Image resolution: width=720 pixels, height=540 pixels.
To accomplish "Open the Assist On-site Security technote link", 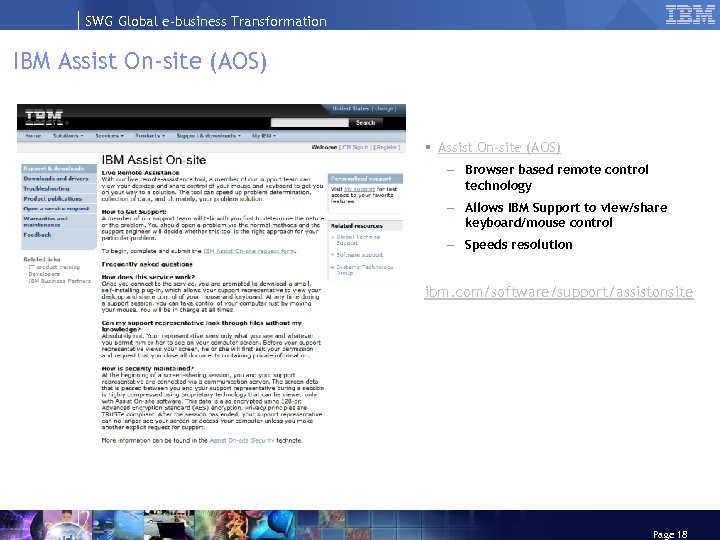I will coord(242,440).
